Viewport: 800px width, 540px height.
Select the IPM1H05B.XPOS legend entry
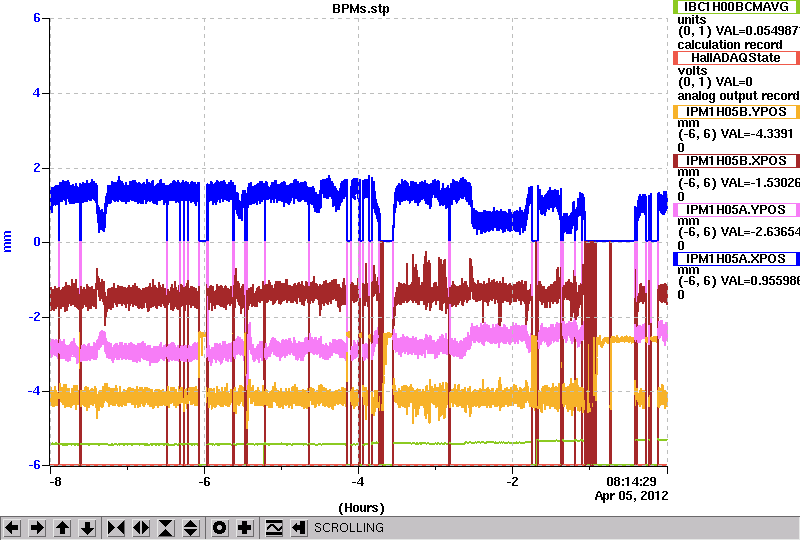coord(736,161)
